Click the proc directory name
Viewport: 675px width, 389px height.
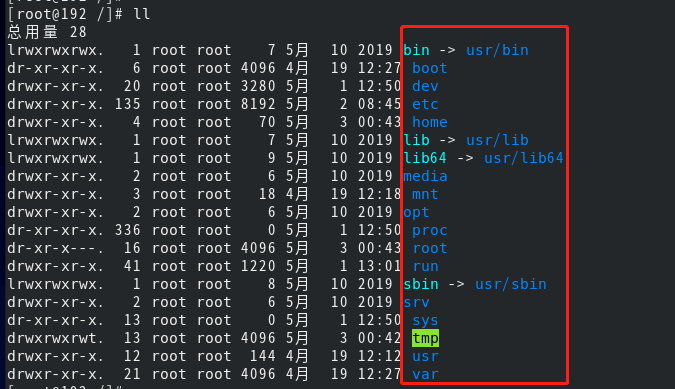pyautogui.click(x=430, y=231)
